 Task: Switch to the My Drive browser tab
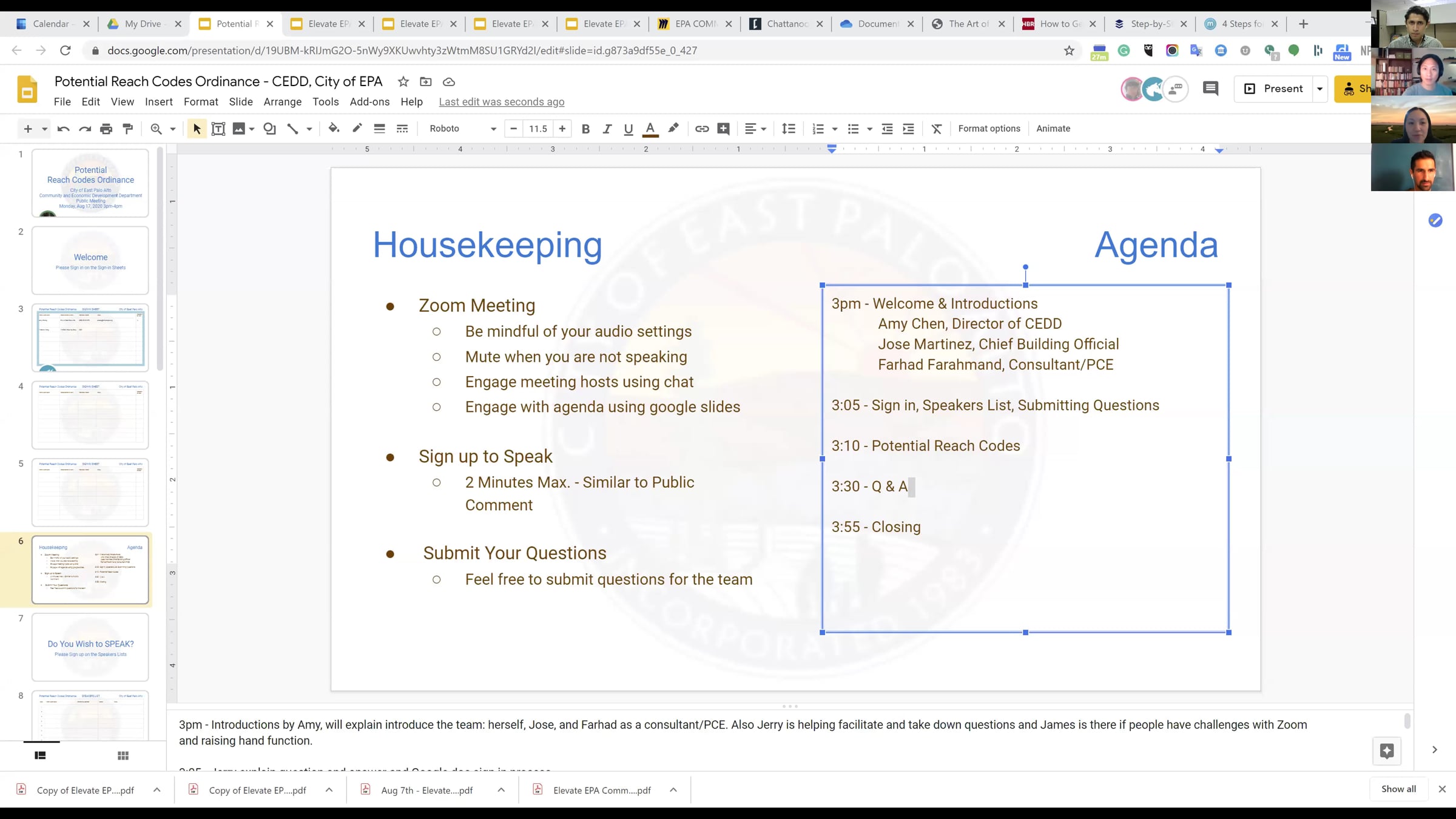(144, 24)
